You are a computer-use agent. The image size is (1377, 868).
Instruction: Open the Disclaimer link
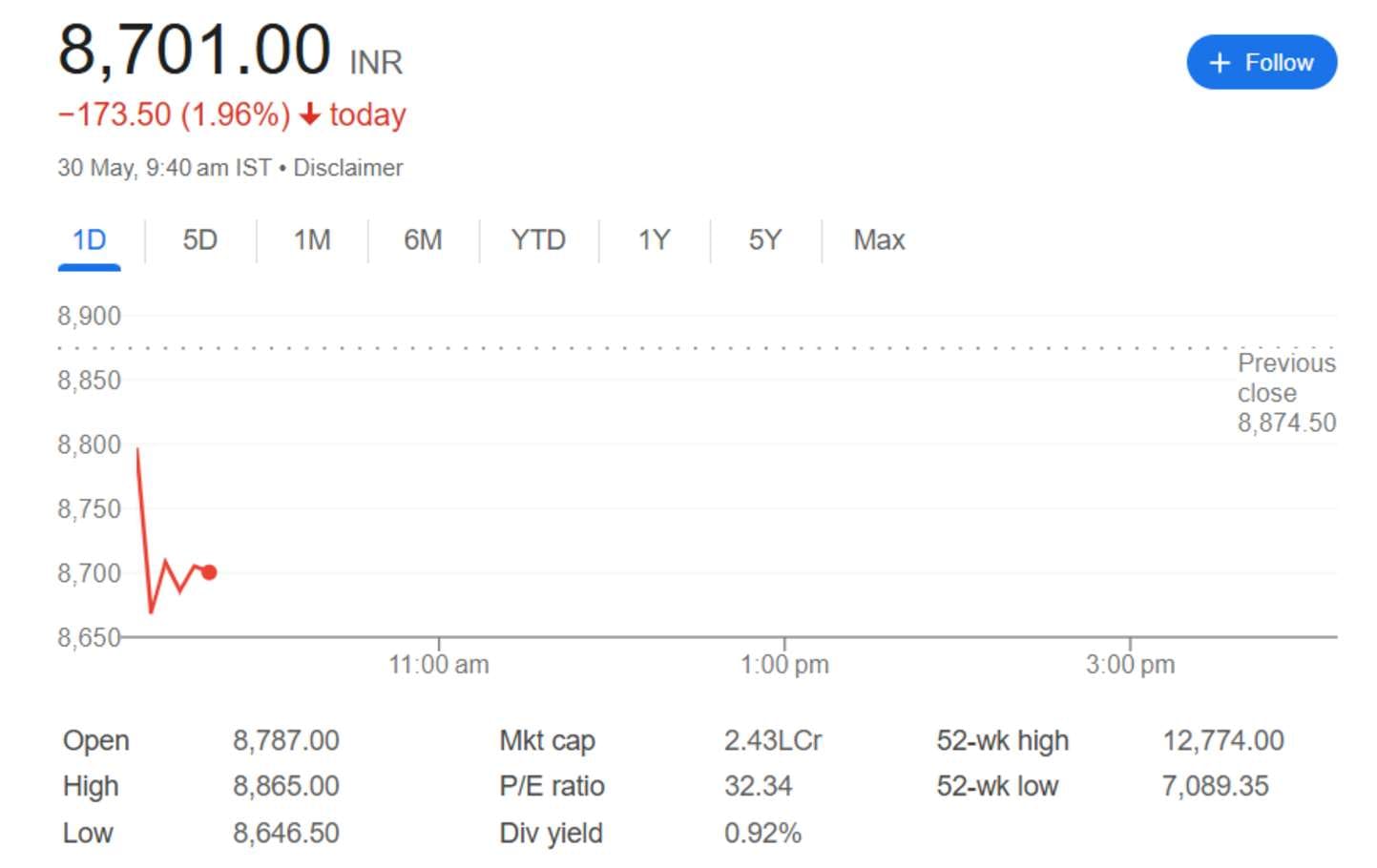tap(348, 168)
